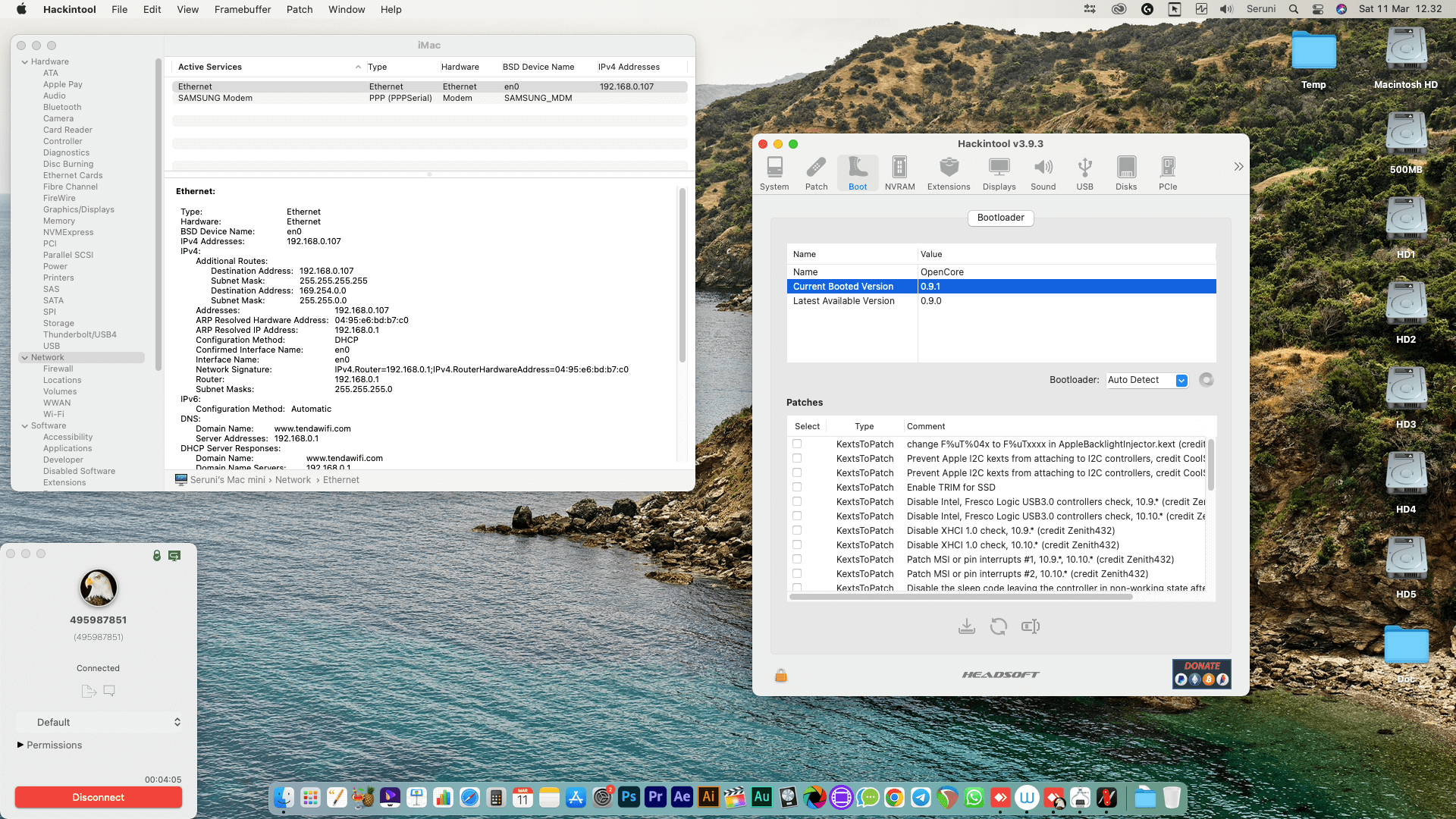Open the Disks section in Hackintool
The image size is (1456, 819).
[x=1126, y=174]
